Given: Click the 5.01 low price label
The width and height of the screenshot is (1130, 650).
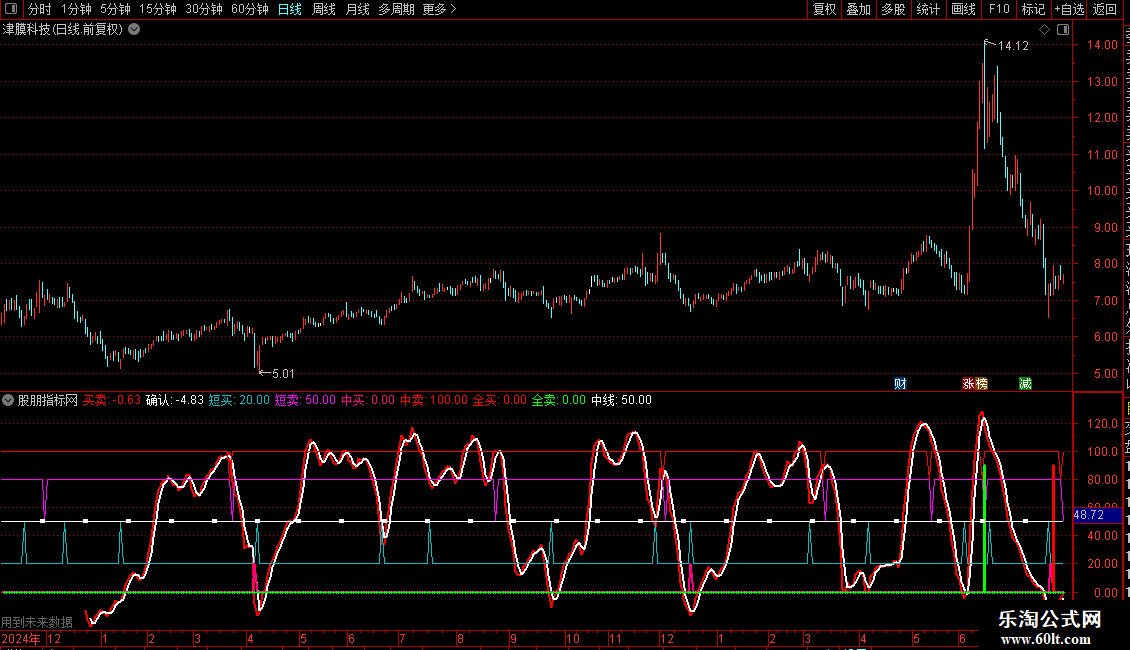Looking at the screenshot, I should tap(283, 374).
